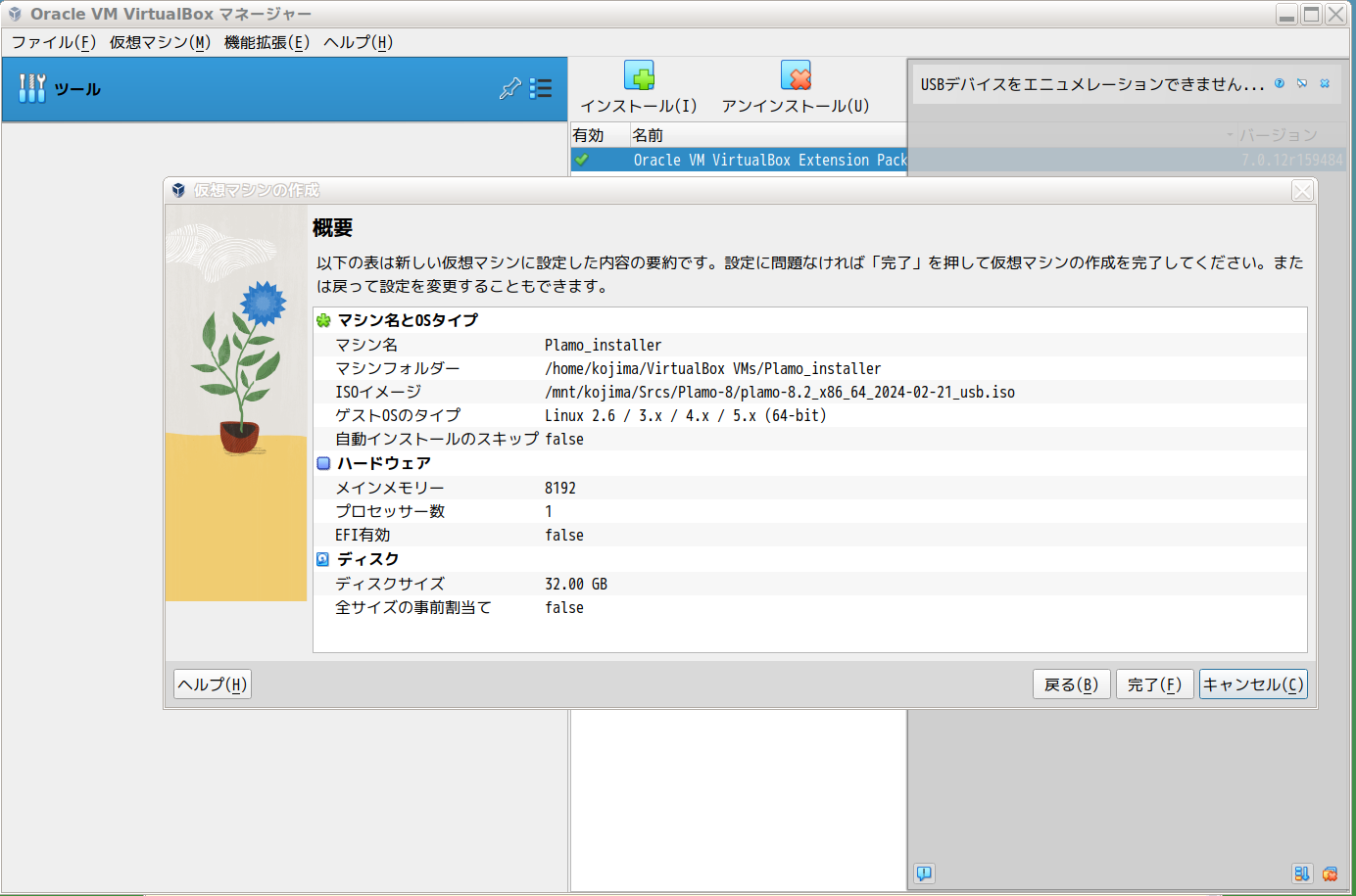Click the plamo-8.2 ISO path value
The width and height of the screenshot is (1356, 896).
tap(780, 392)
